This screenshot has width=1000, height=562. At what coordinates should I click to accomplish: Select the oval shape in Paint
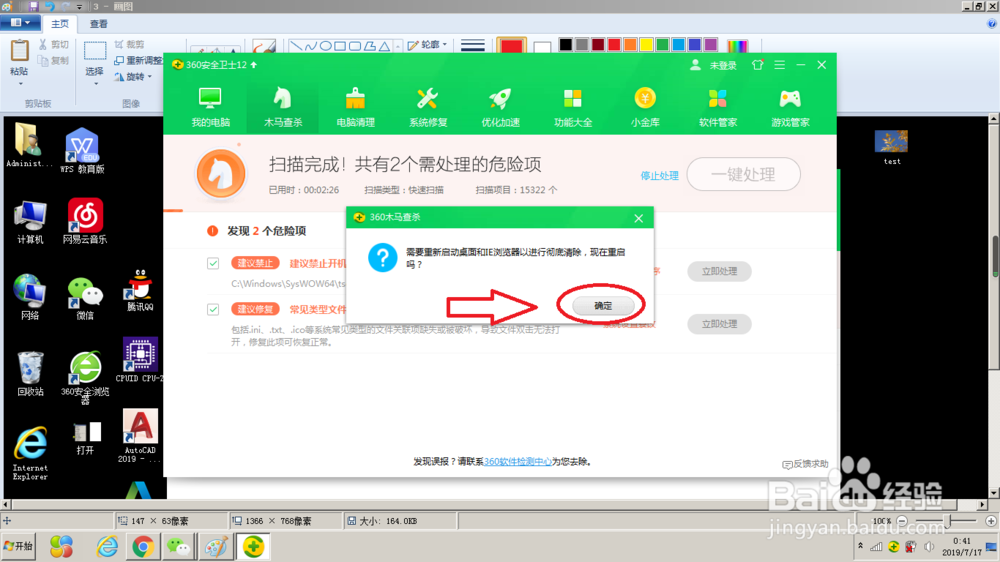[325, 46]
